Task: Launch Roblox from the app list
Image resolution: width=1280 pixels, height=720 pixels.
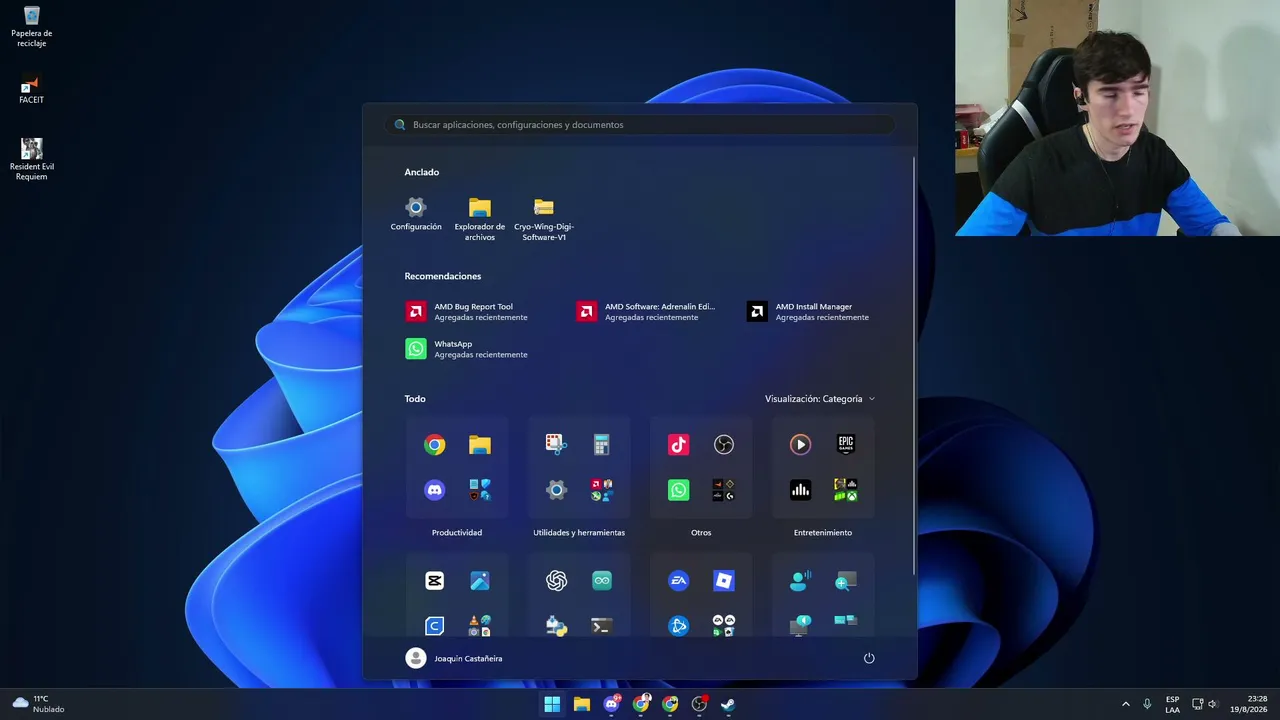Action: [x=724, y=581]
